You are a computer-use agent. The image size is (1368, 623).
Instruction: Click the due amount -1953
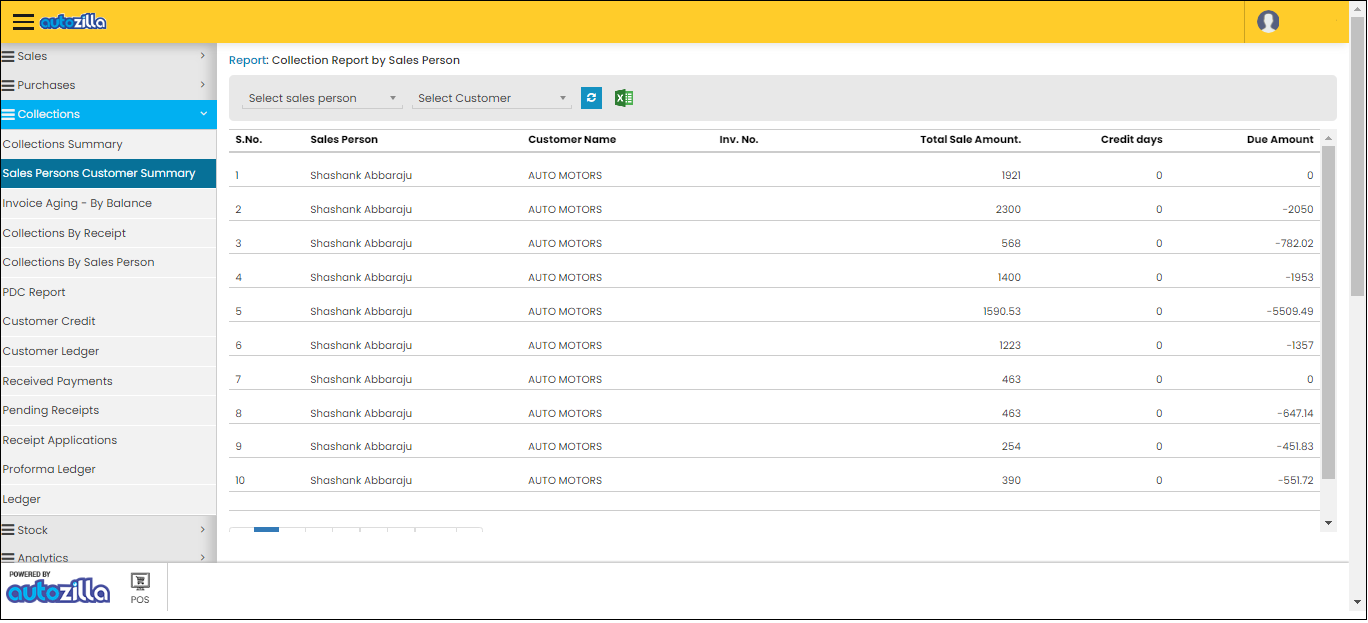[x=1300, y=277]
